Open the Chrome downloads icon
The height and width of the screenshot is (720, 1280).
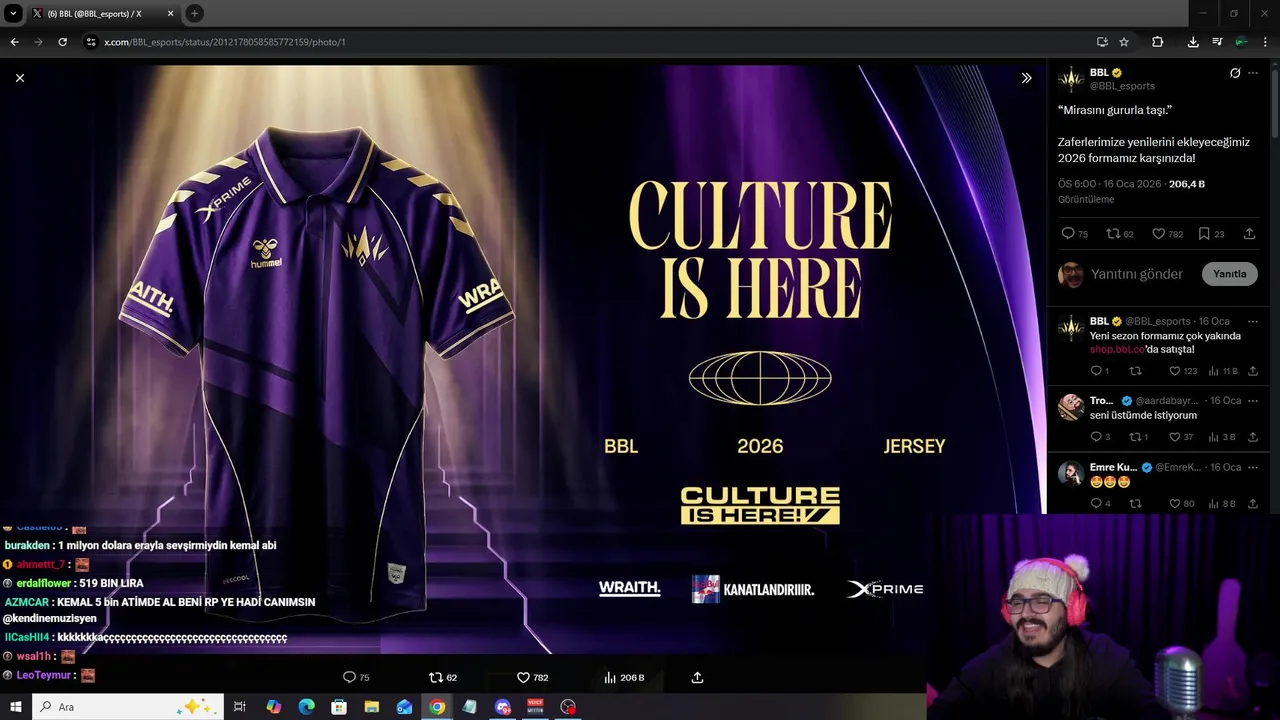click(x=1193, y=42)
